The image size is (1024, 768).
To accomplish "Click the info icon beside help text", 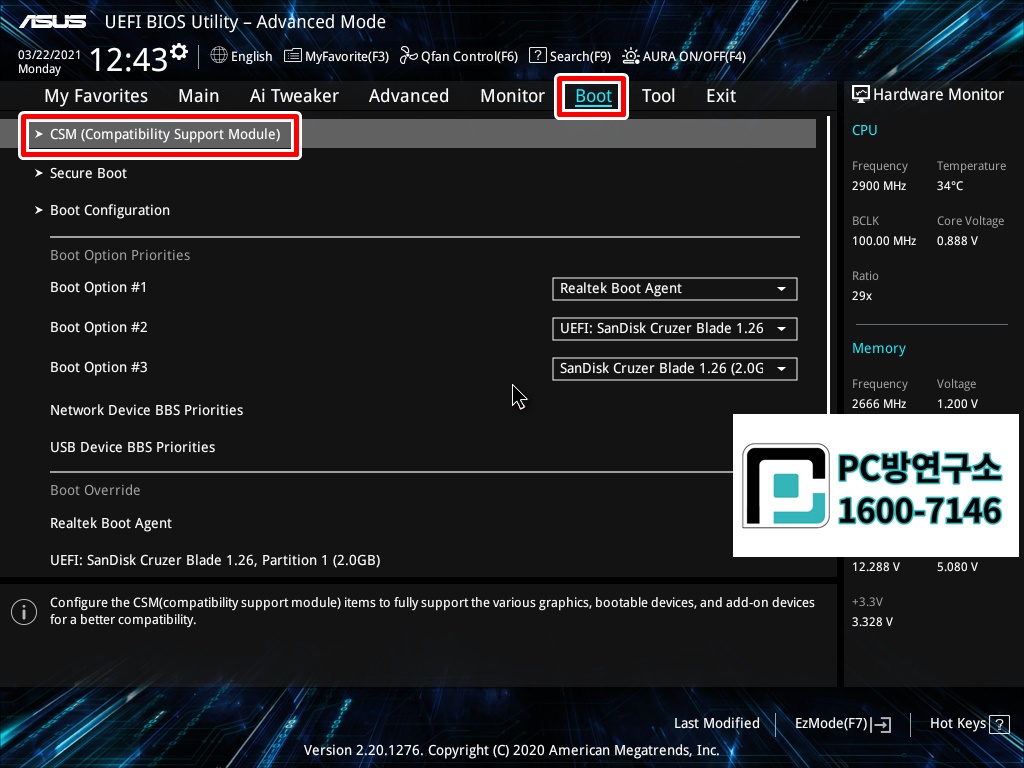I will pos(24,612).
